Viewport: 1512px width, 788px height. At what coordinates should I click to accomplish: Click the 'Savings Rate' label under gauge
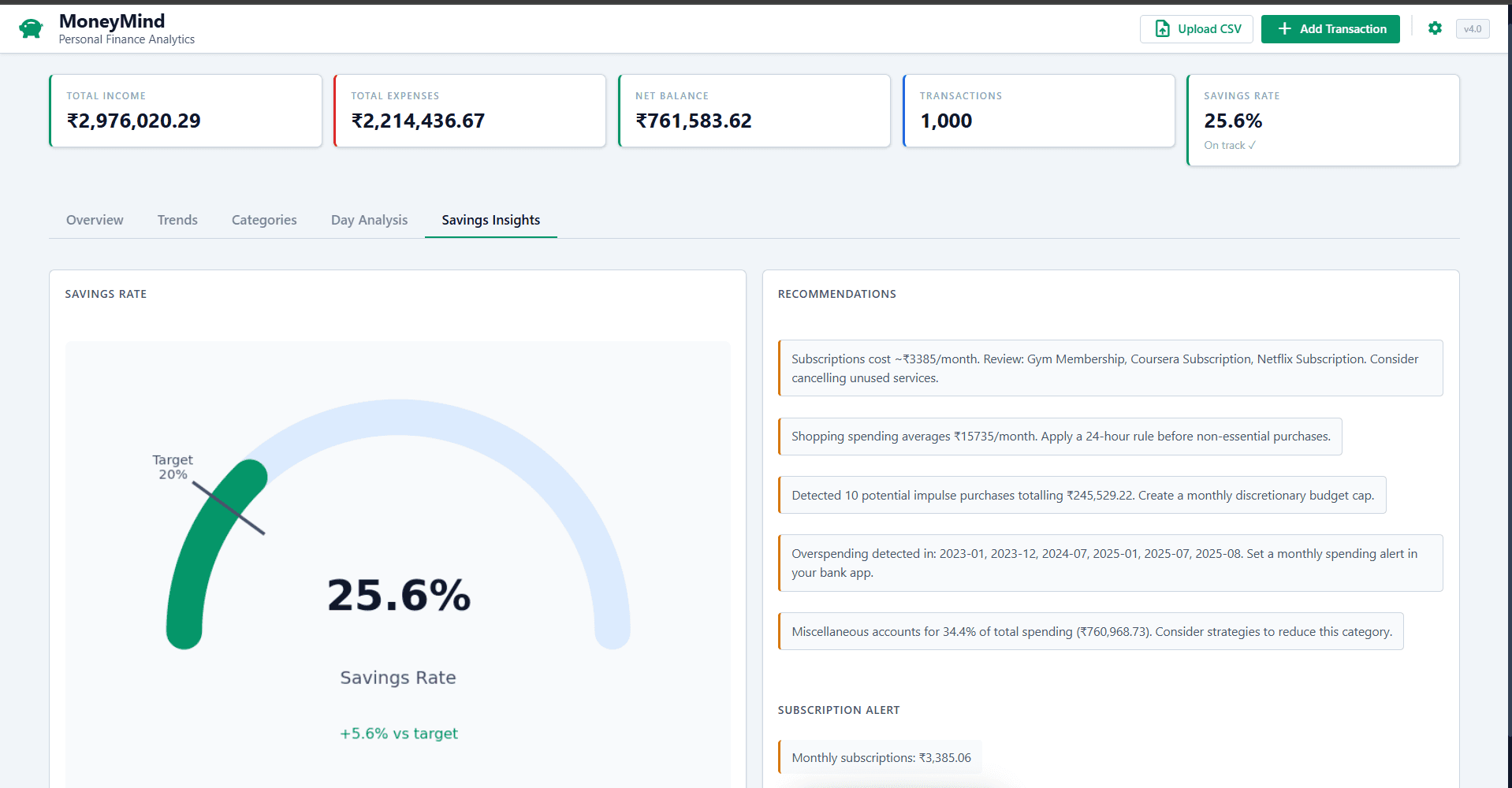coord(398,678)
